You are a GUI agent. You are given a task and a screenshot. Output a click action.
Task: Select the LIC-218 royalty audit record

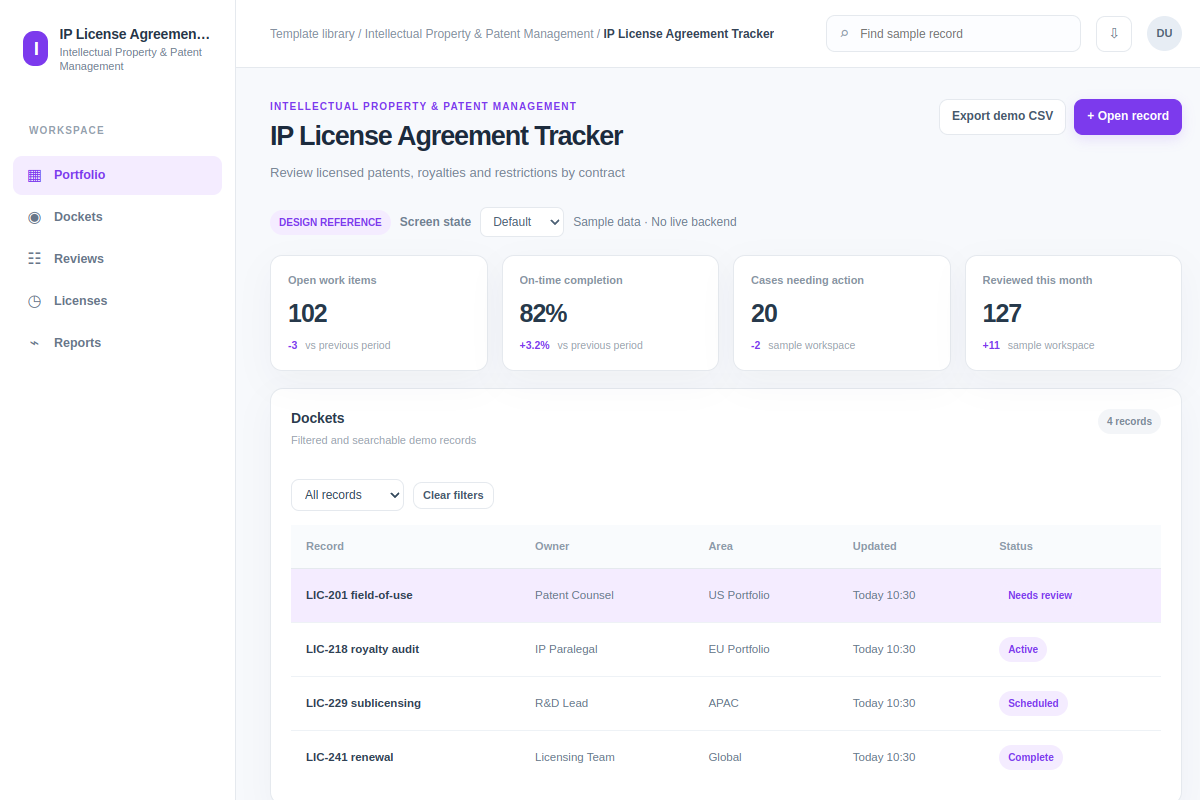point(726,649)
